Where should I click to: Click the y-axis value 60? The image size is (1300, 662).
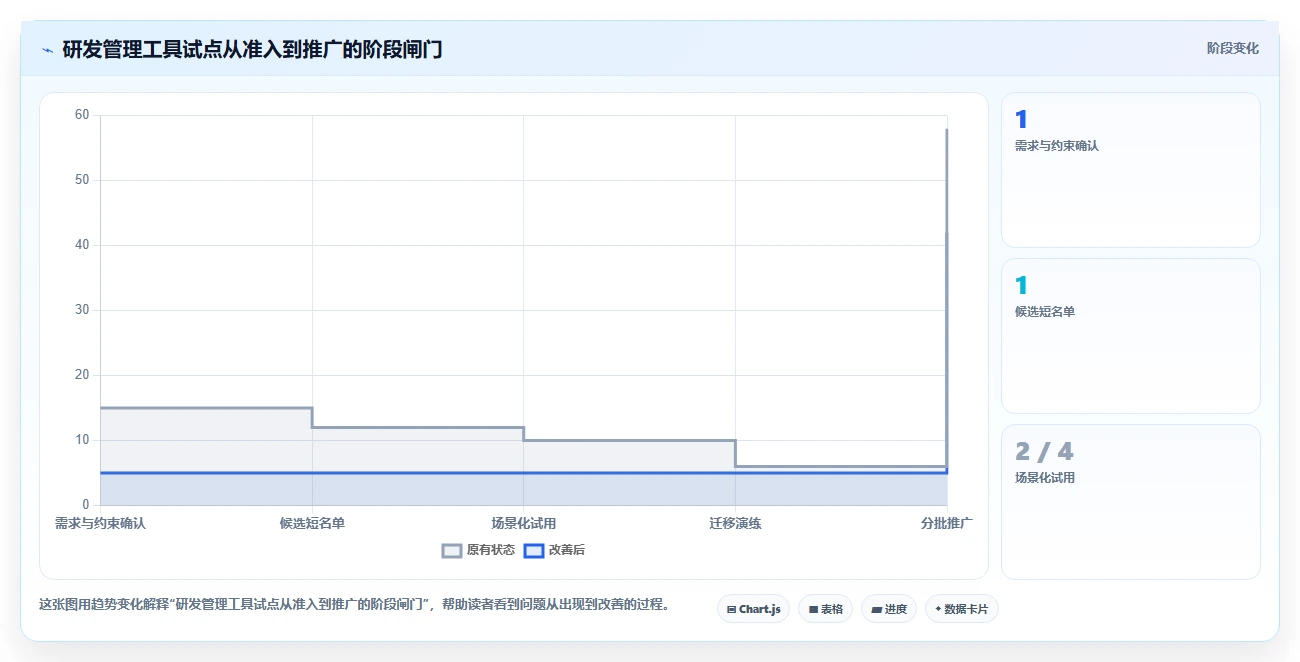[x=82, y=115]
